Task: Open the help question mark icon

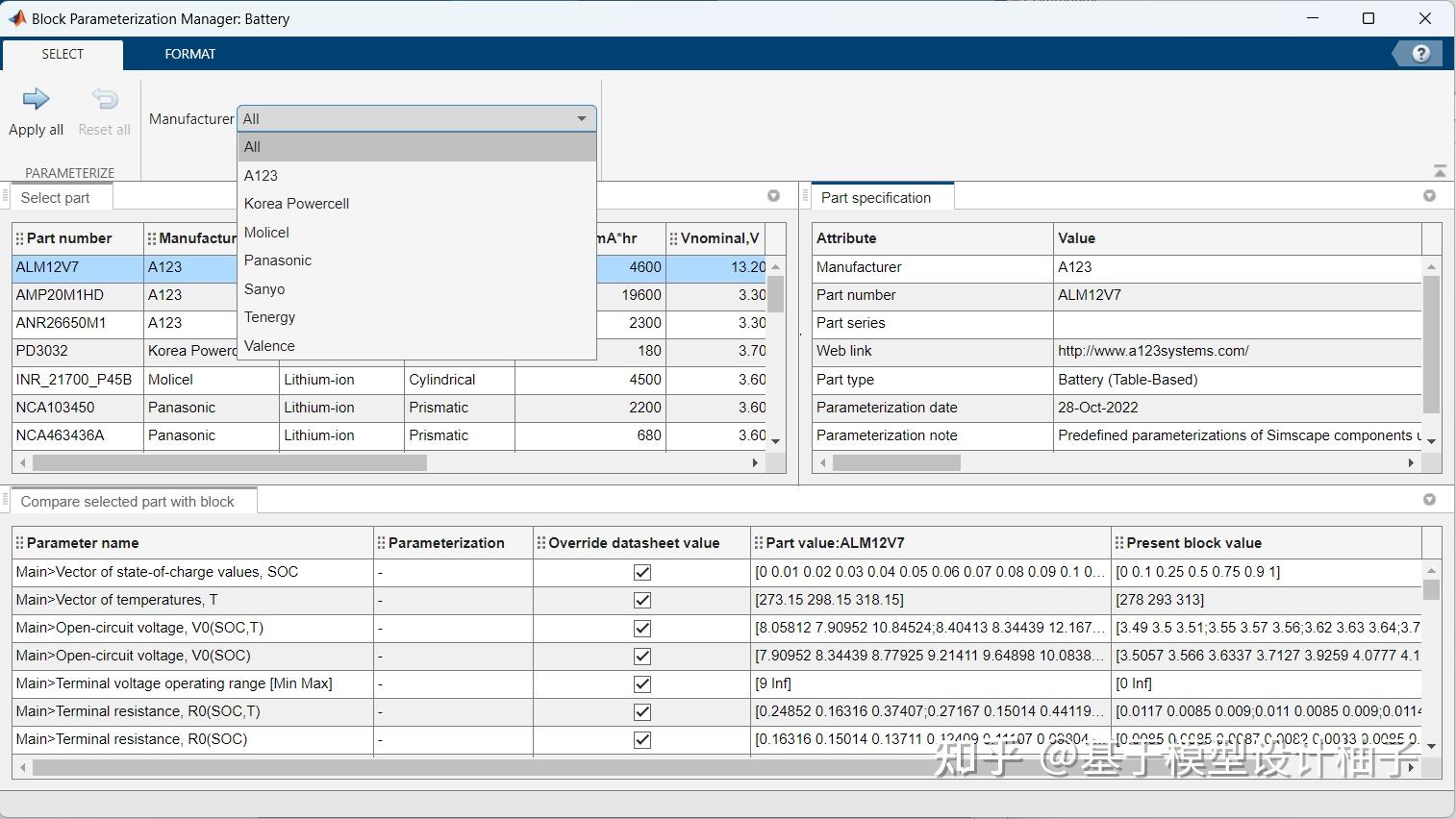Action: (1420, 54)
